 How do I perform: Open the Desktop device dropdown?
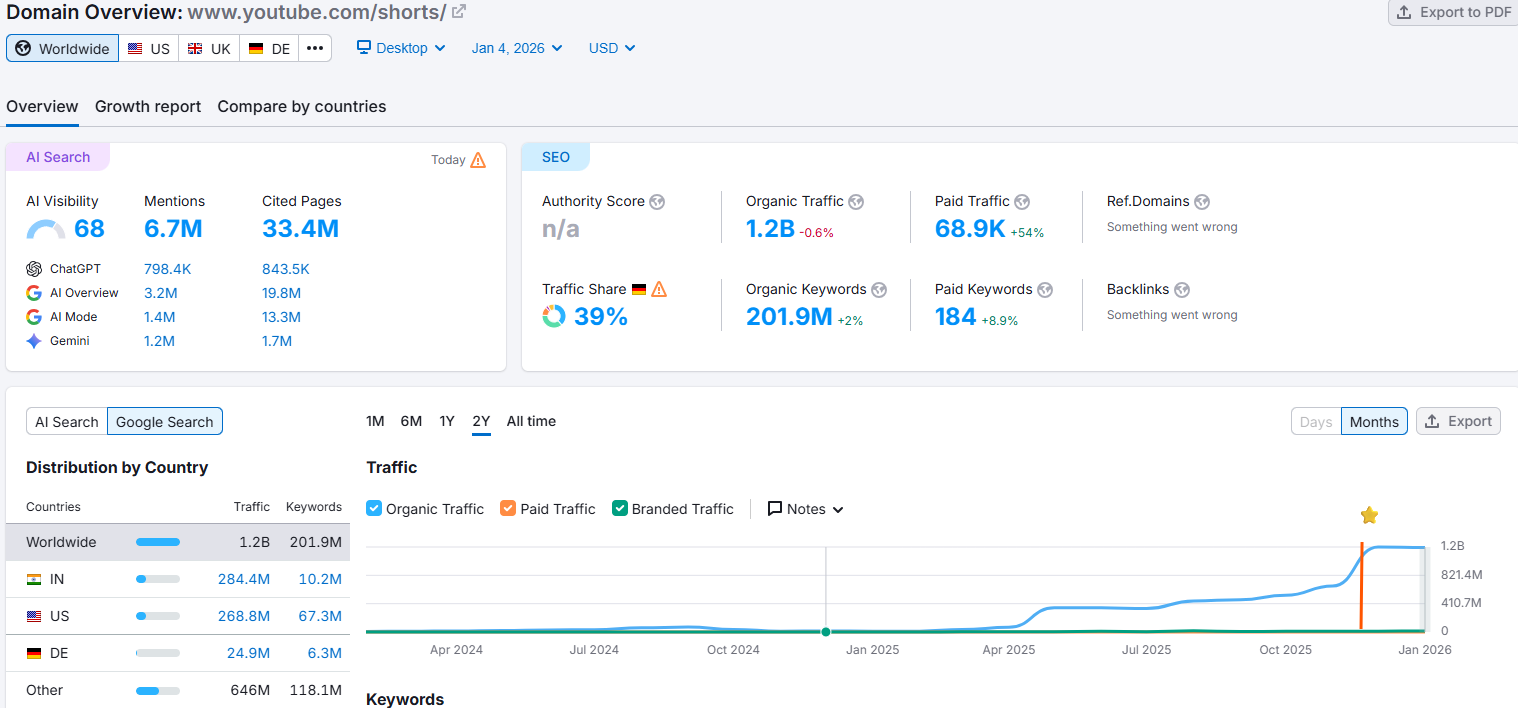pyautogui.click(x=400, y=47)
